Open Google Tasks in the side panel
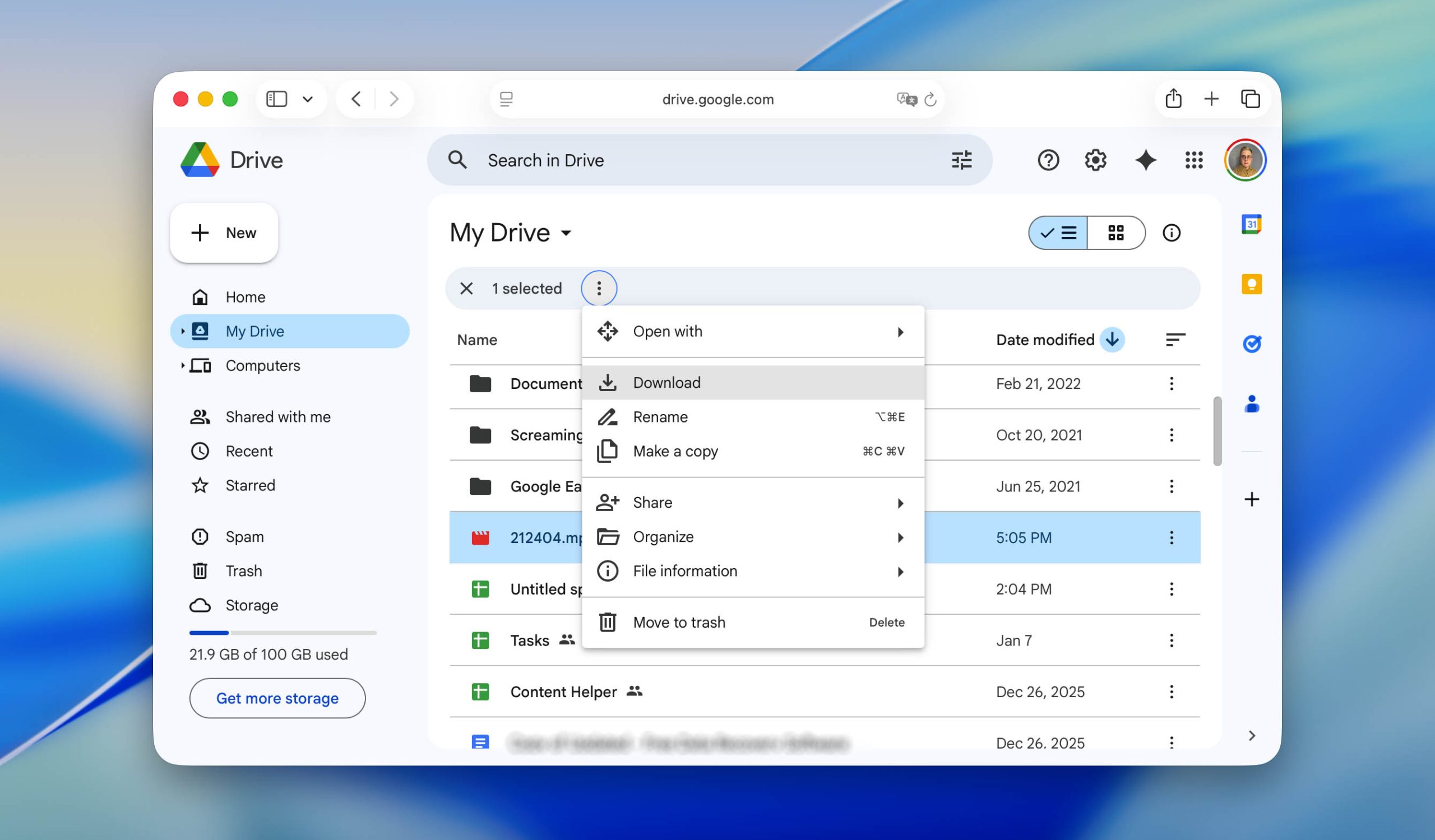The height and width of the screenshot is (840, 1435). 1251,343
